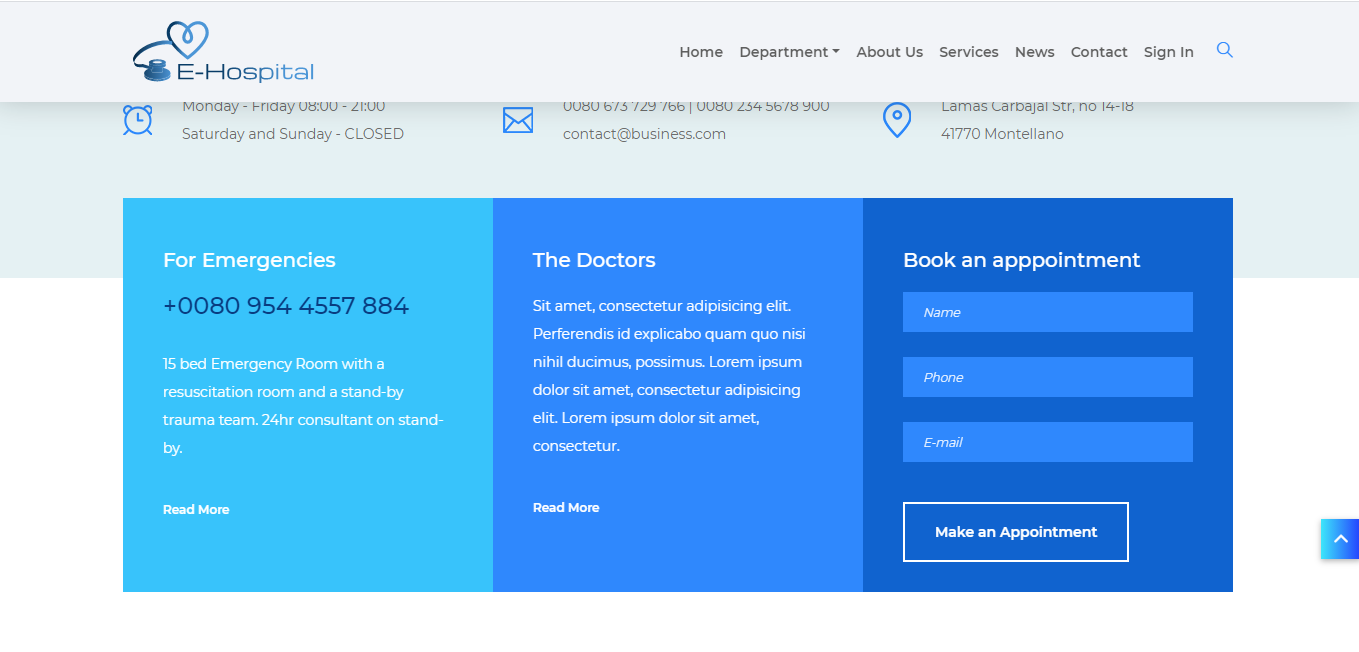Select the E-mail input field
The image size is (1359, 652).
click(1047, 442)
